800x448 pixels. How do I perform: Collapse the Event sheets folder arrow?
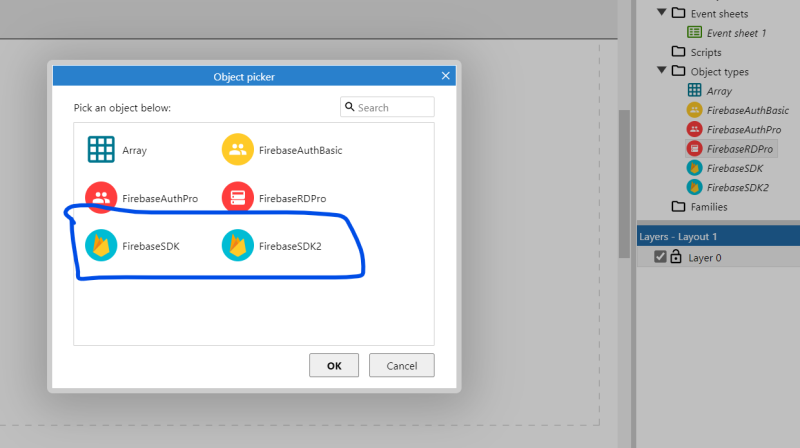pyautogui.click(x=662, y=12)
